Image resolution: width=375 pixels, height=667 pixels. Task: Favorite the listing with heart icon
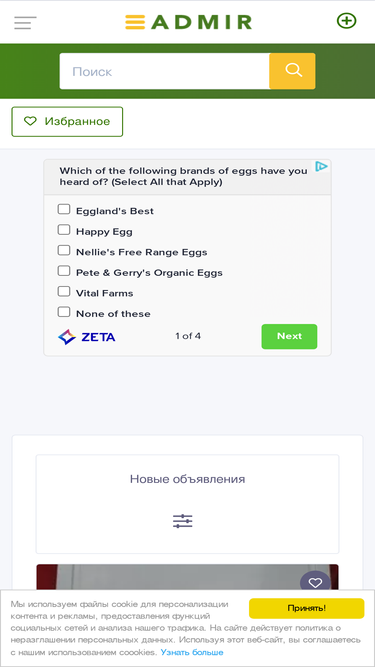click(x=315, y=582)
